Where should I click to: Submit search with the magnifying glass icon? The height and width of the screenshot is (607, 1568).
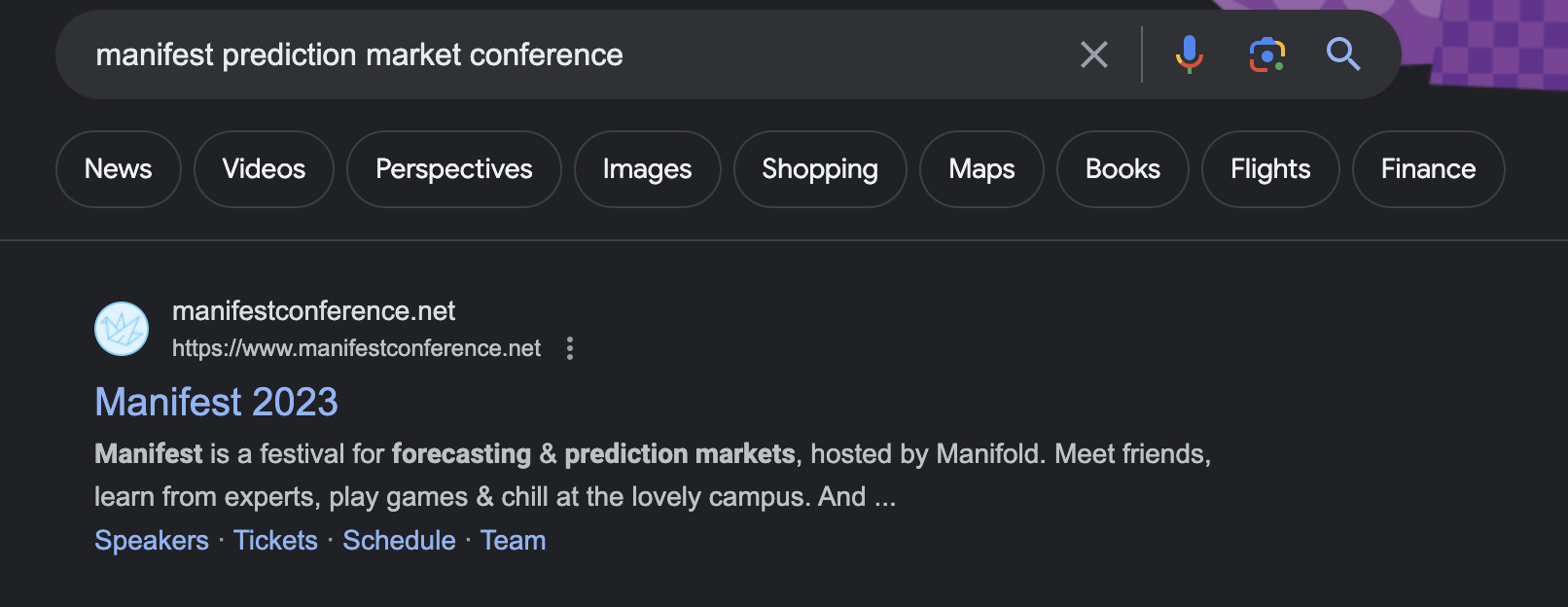1343,54
